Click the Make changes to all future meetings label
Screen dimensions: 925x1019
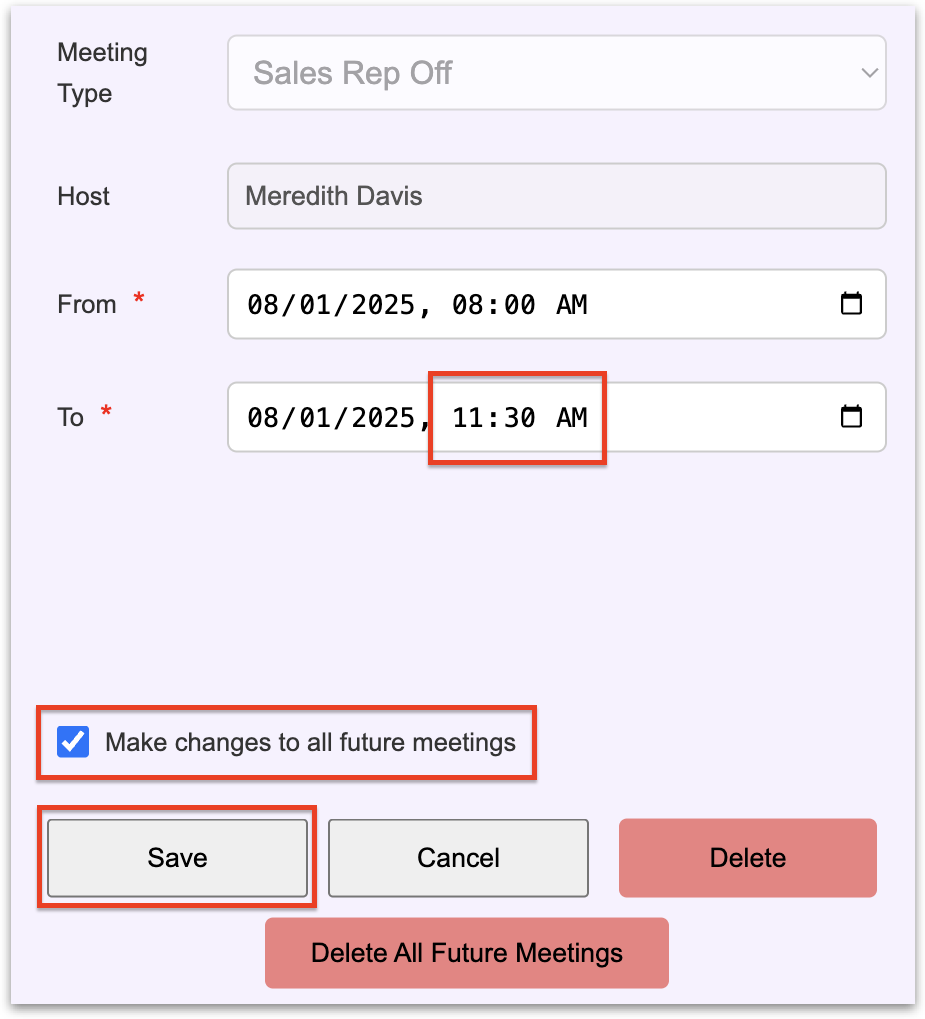click(310, 742)
